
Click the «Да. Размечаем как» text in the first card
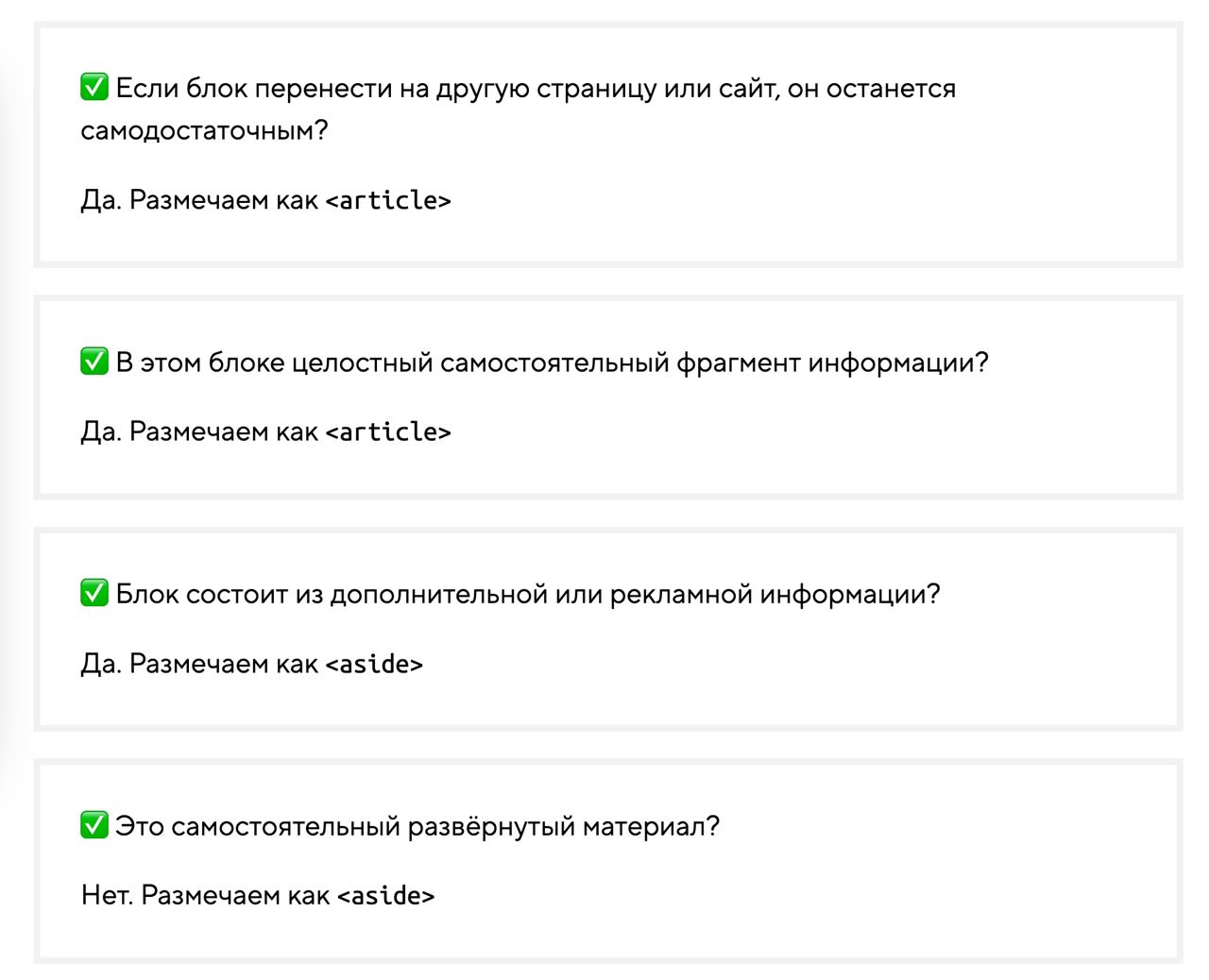click(199, 200)
